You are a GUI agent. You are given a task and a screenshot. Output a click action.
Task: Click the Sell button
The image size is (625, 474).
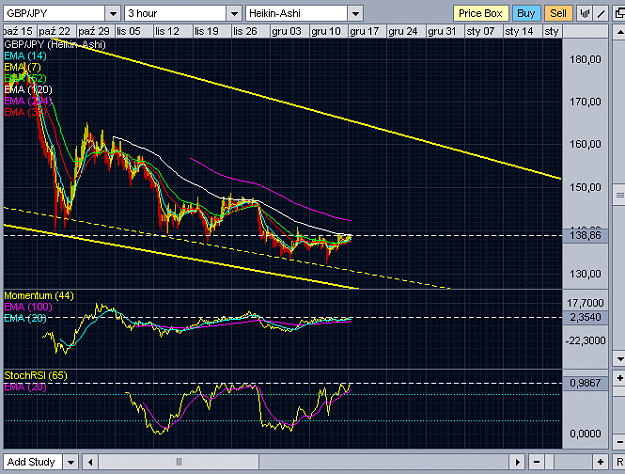tap(558, 14)
